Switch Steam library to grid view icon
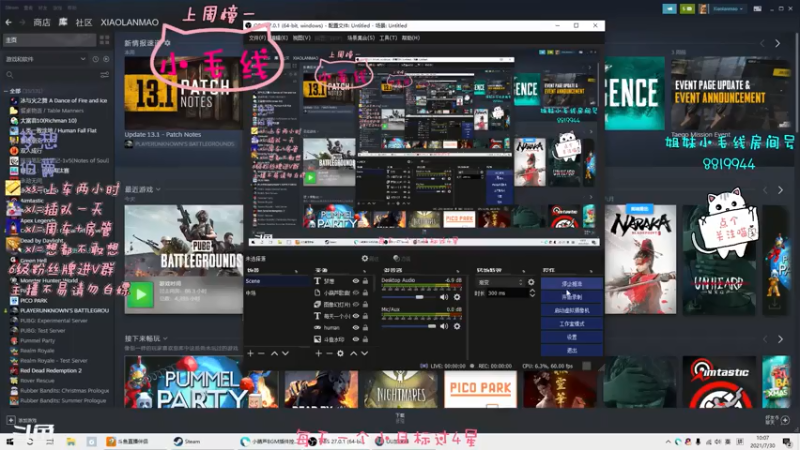Viewport: 800px width, 450px height. [105, 40]
